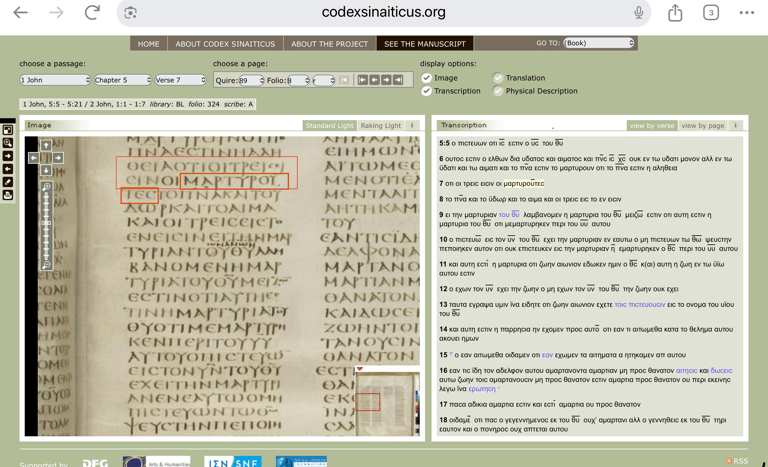Pan the manuscript image down

(x=46, y=170)
